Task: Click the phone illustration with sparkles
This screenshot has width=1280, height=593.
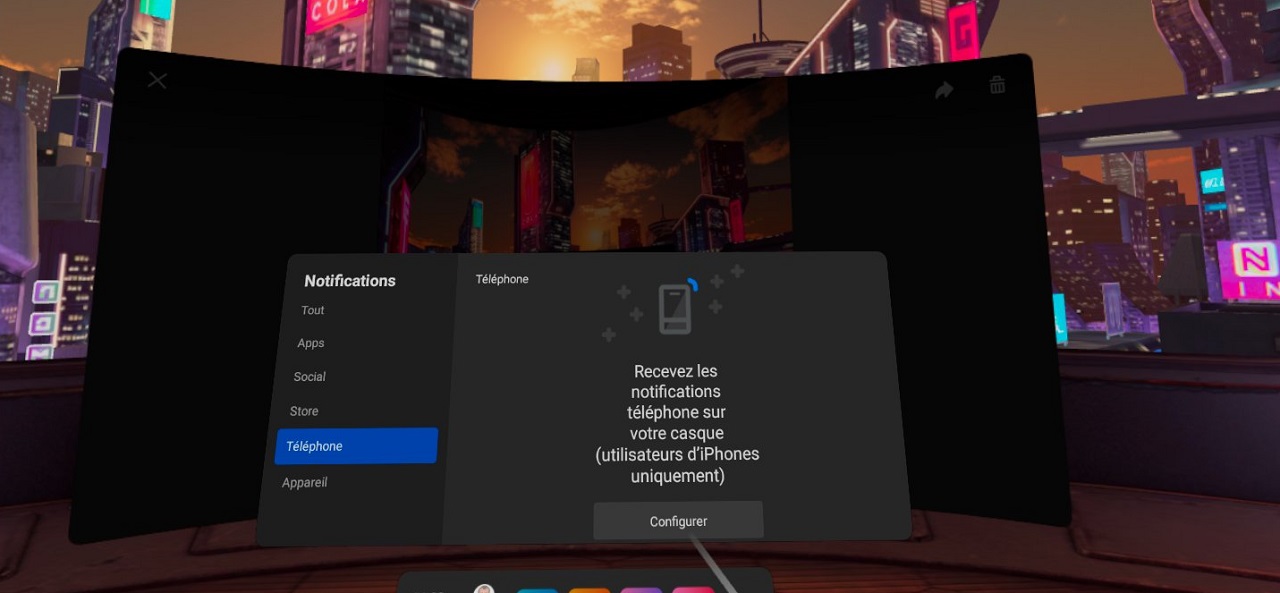Action: click(x=675, y=305)
